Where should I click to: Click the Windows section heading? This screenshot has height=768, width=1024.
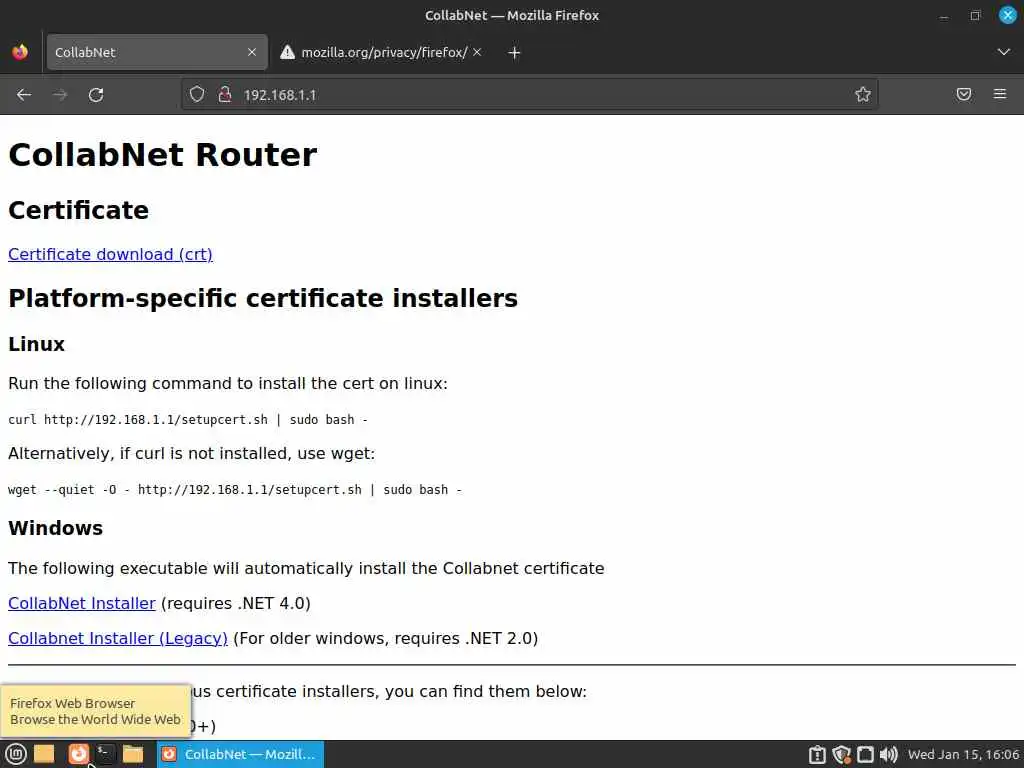click(56, 528)
